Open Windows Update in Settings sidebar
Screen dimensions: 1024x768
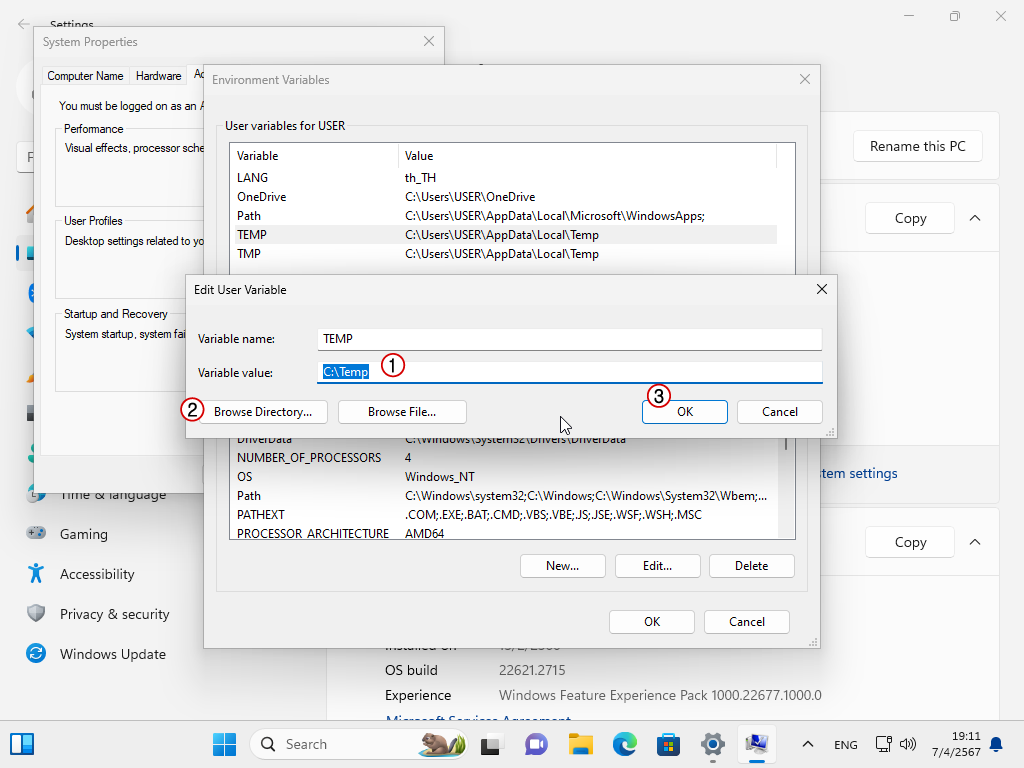click(112, 654)
